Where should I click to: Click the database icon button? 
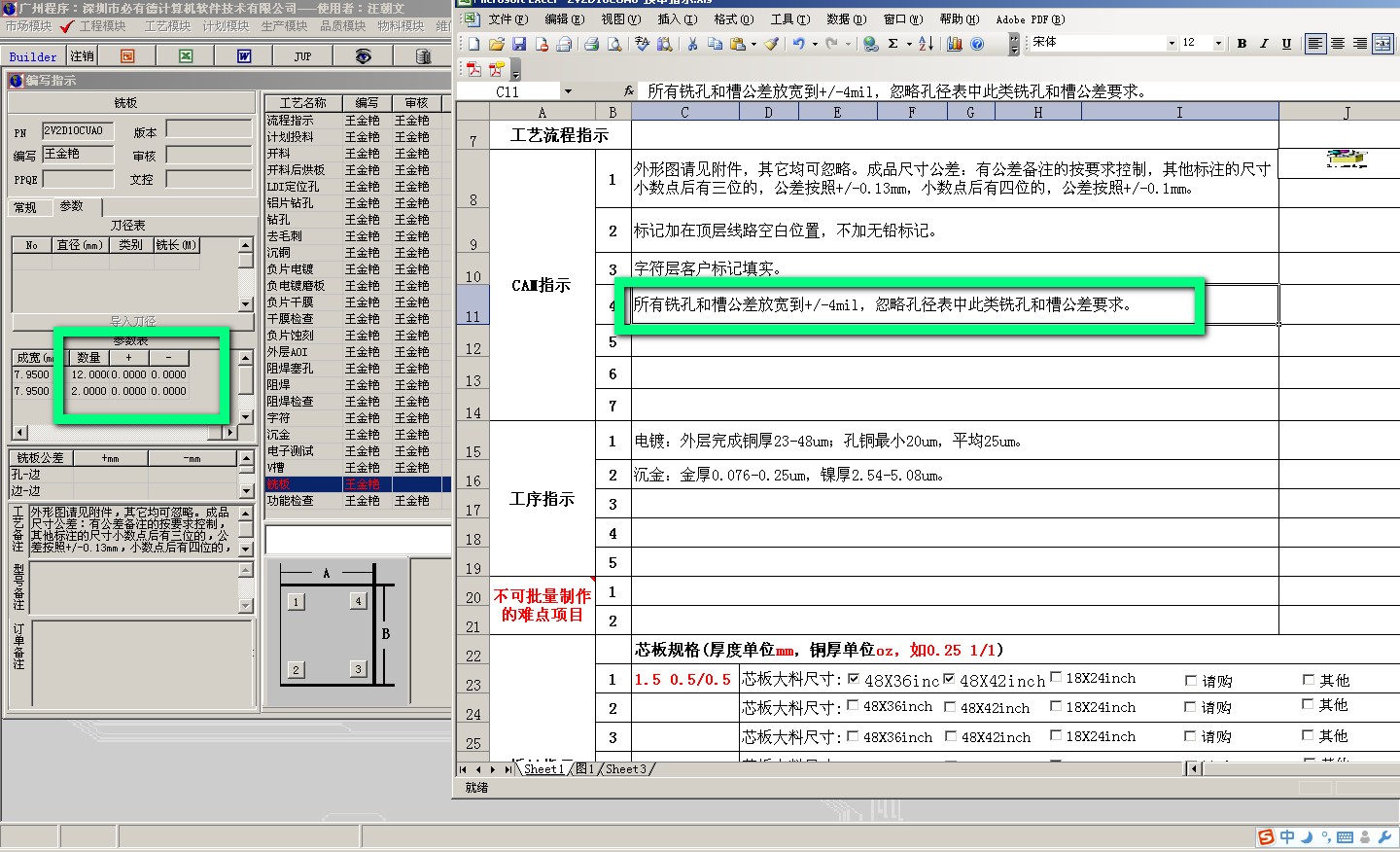click(423, 56)
